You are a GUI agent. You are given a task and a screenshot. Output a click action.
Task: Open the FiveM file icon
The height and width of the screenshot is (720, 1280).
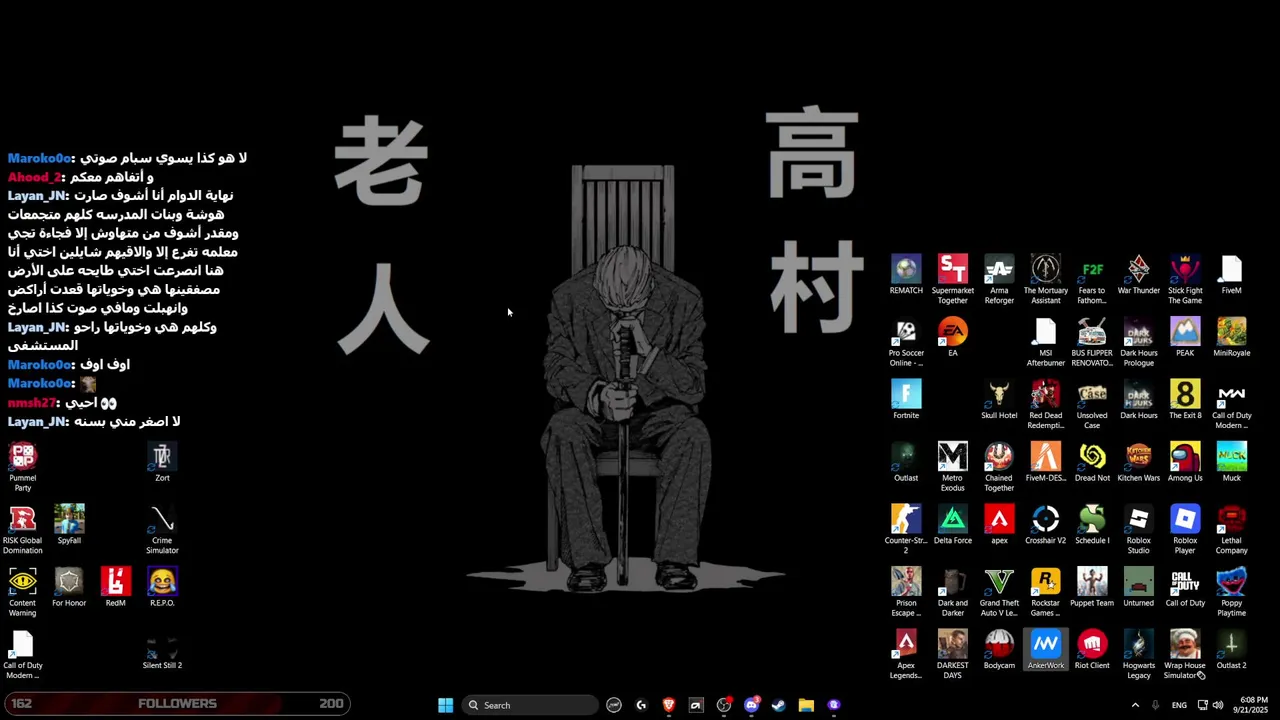click(1231, 275)
